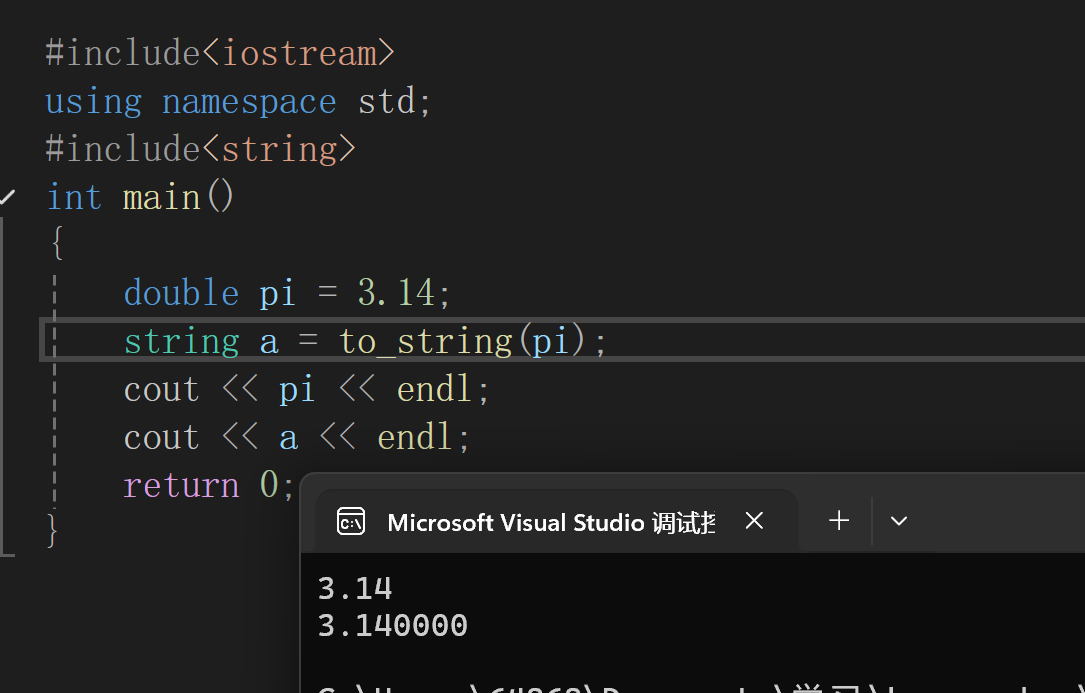The height and width of the screenshot is (693, 1085).
Task: Select the value 3.14 in the code
Action: (x=398, y=292)
